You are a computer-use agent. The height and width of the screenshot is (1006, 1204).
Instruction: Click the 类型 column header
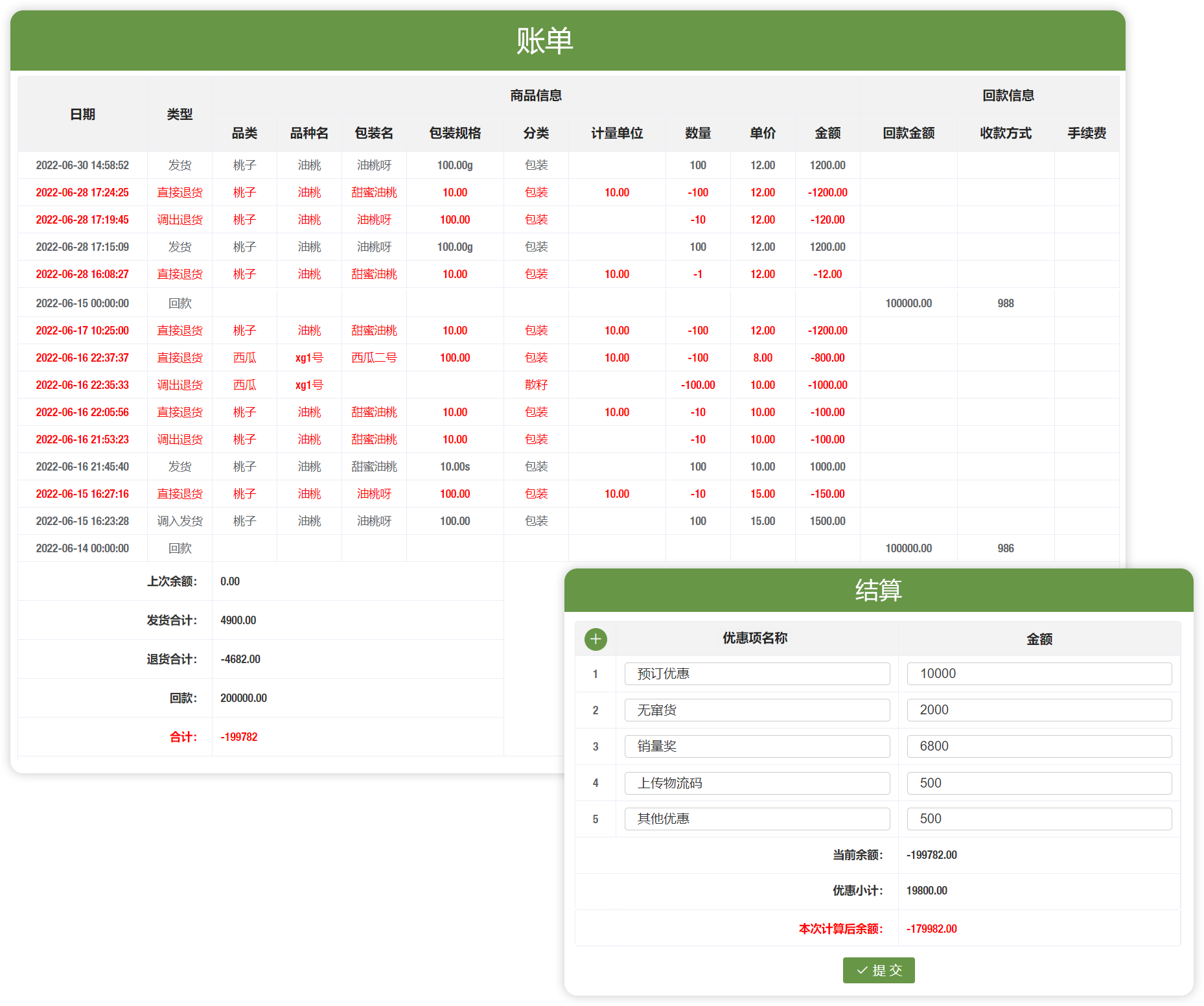pos(179,115)
